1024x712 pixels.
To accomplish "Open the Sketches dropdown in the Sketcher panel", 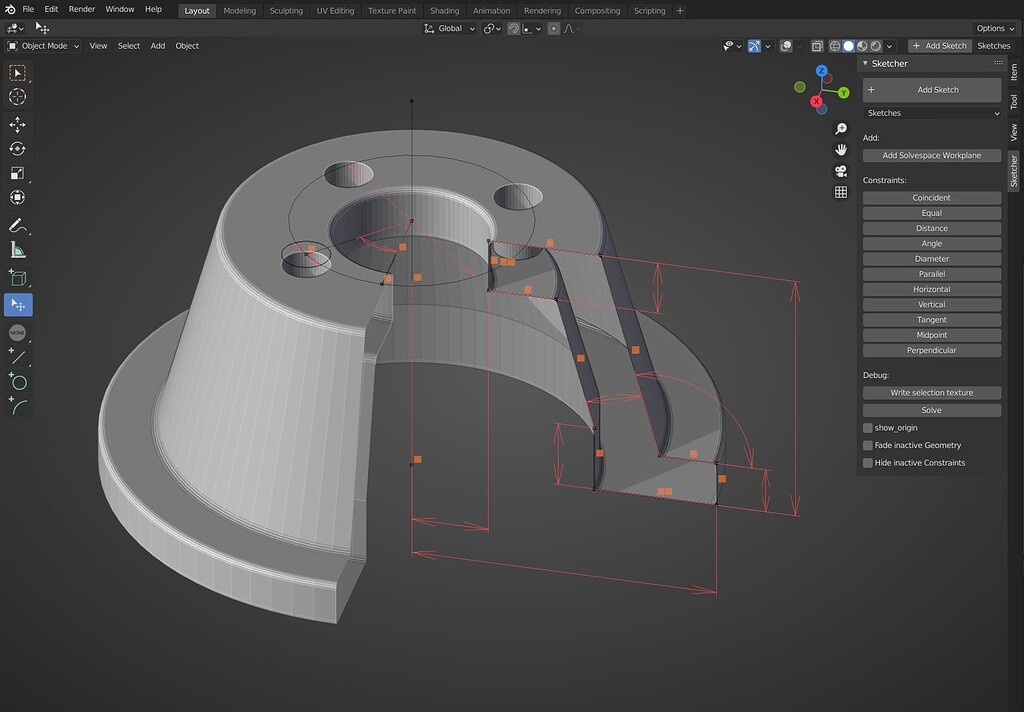I will click(931, 112).
